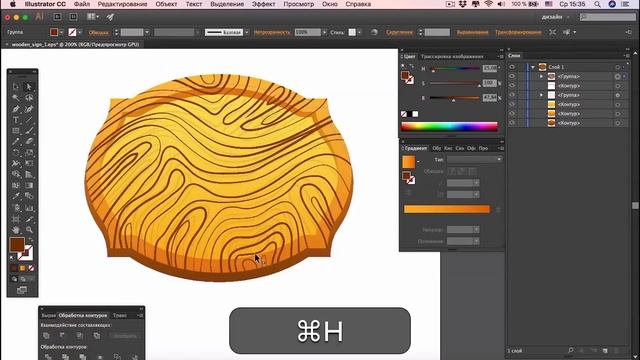Click the Unite icon in Обработка контуров panel
This screenshot has width=640, height=360.
point(46,336)
